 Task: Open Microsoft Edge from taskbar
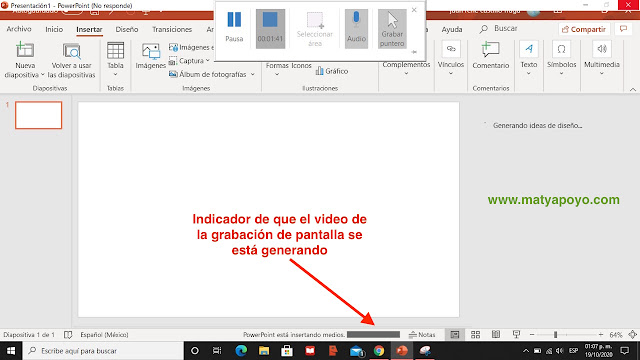click(241, 351)
